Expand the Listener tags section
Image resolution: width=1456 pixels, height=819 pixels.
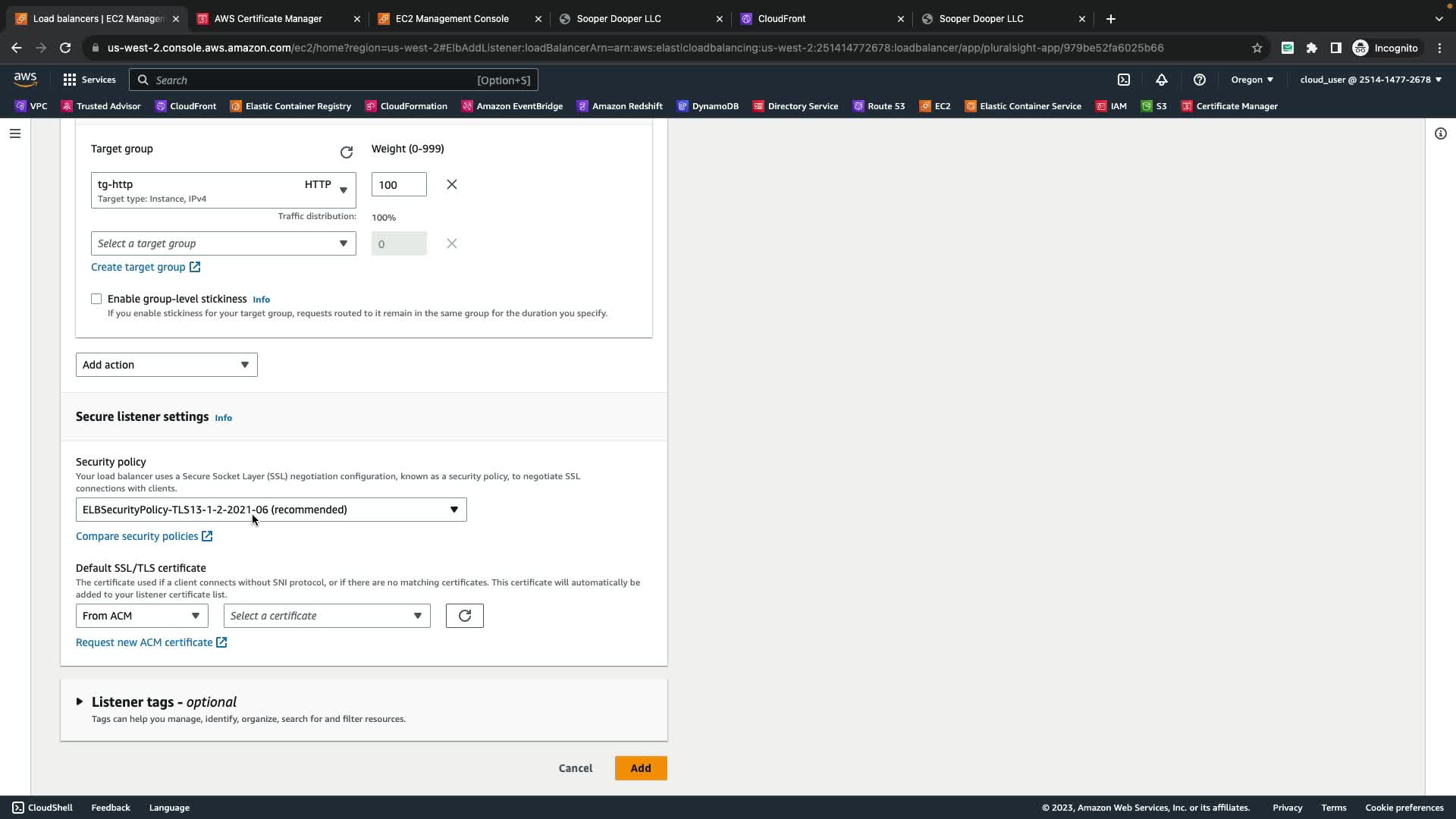click(80, 702)
